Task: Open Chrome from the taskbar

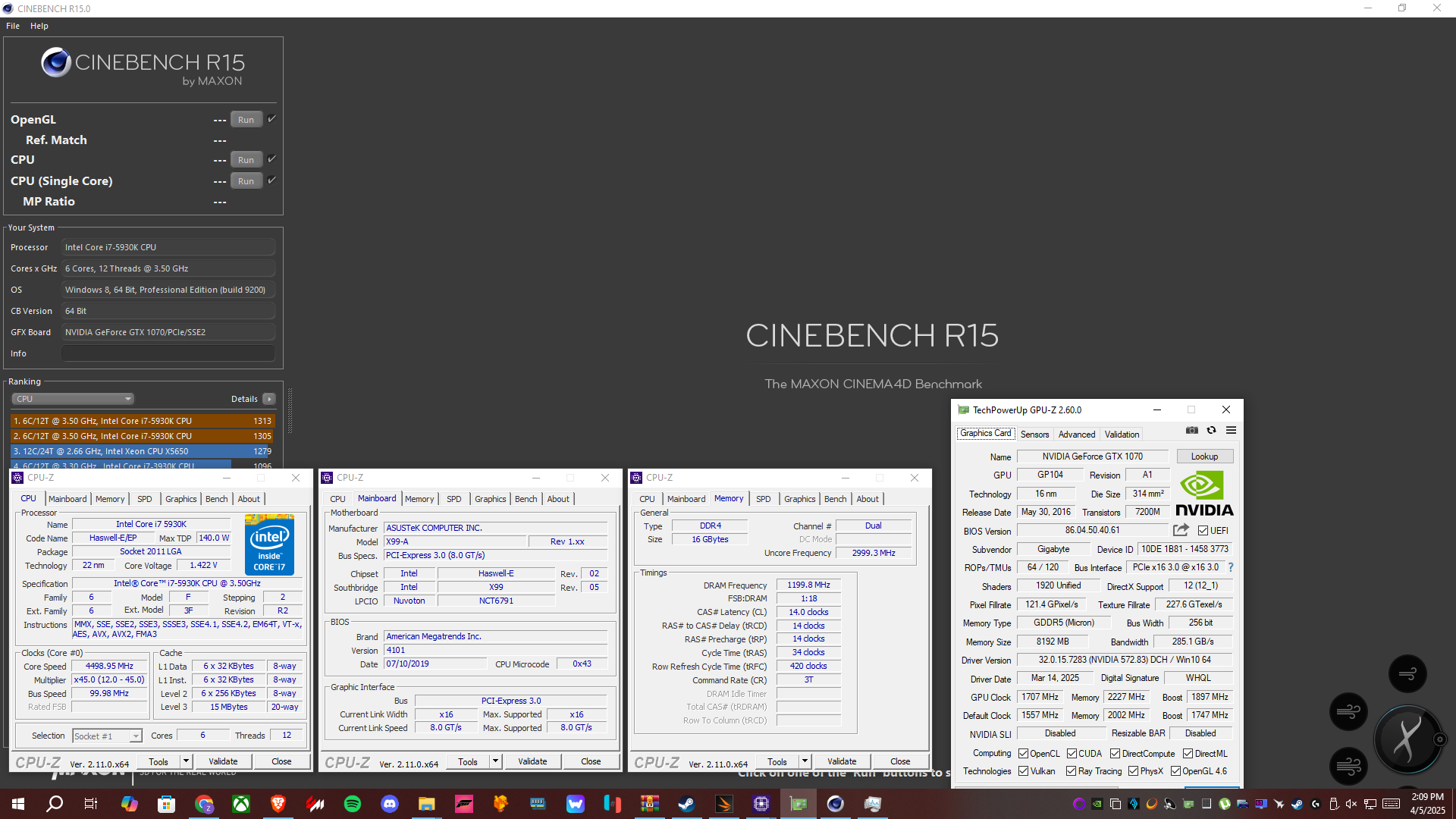Action: pos(204,804)
